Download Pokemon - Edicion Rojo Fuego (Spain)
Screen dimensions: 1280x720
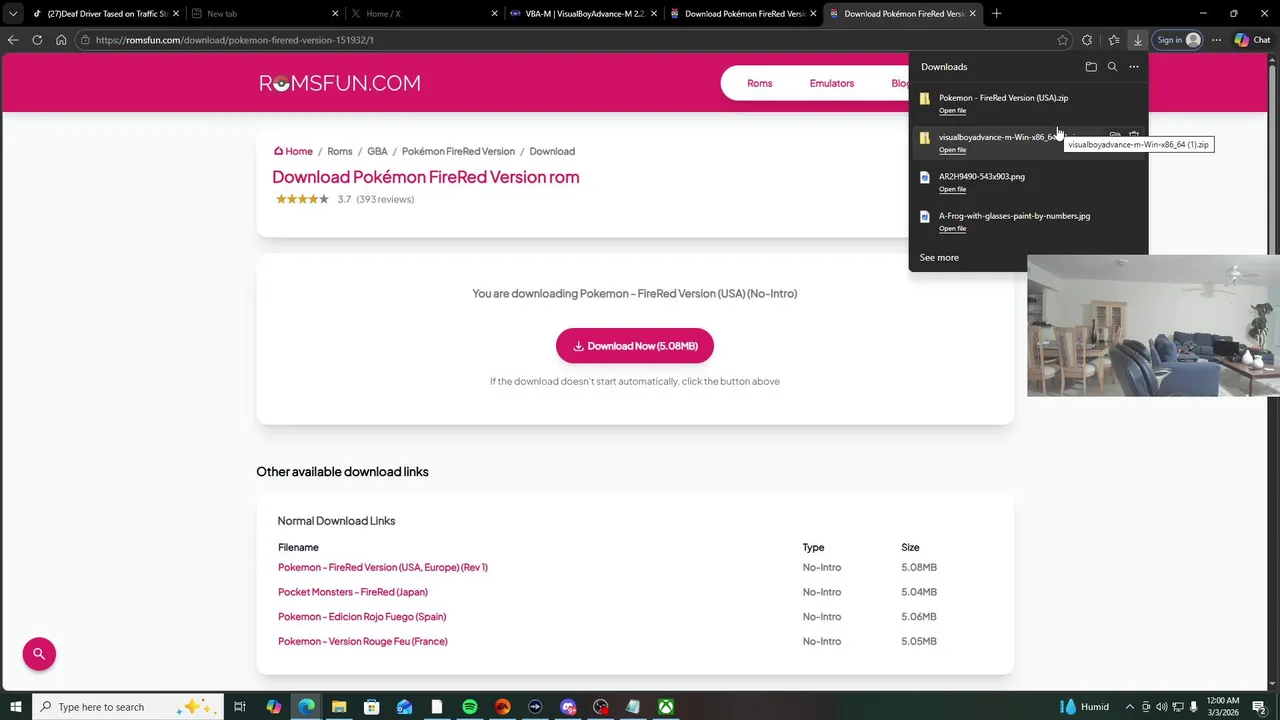[362, 617]
